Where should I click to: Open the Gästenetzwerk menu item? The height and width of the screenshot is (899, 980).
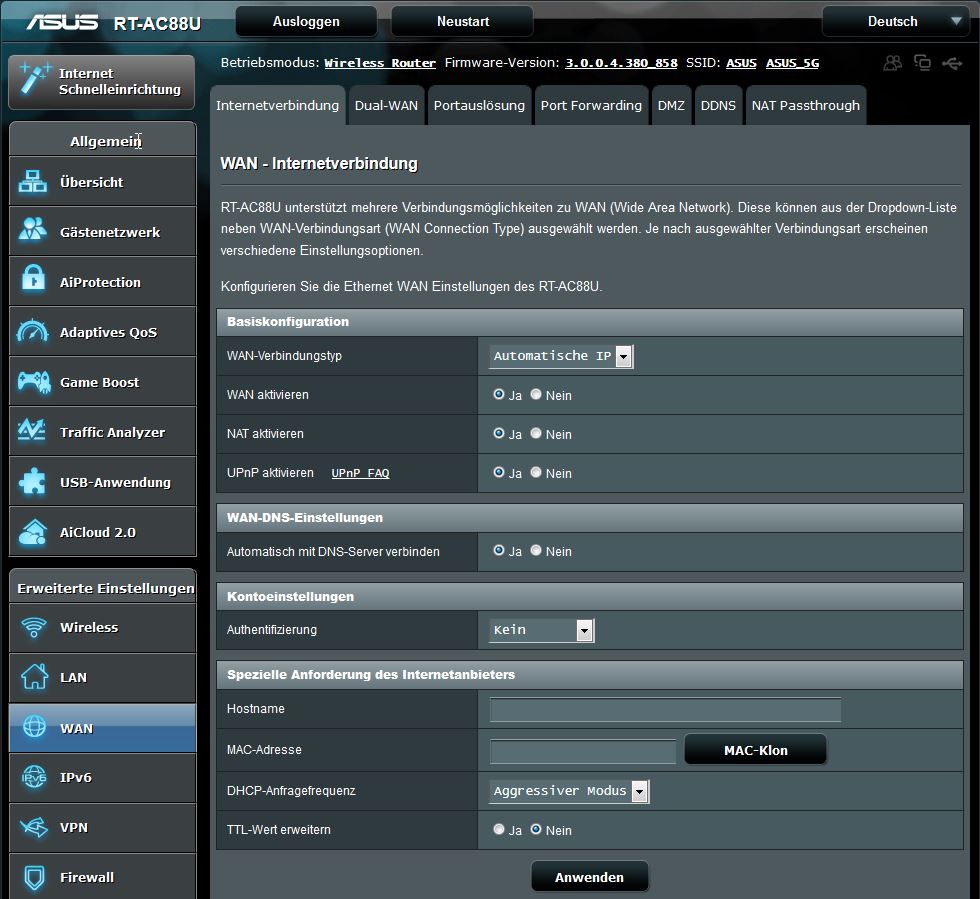pyautogui.click(x=102, y=231)
